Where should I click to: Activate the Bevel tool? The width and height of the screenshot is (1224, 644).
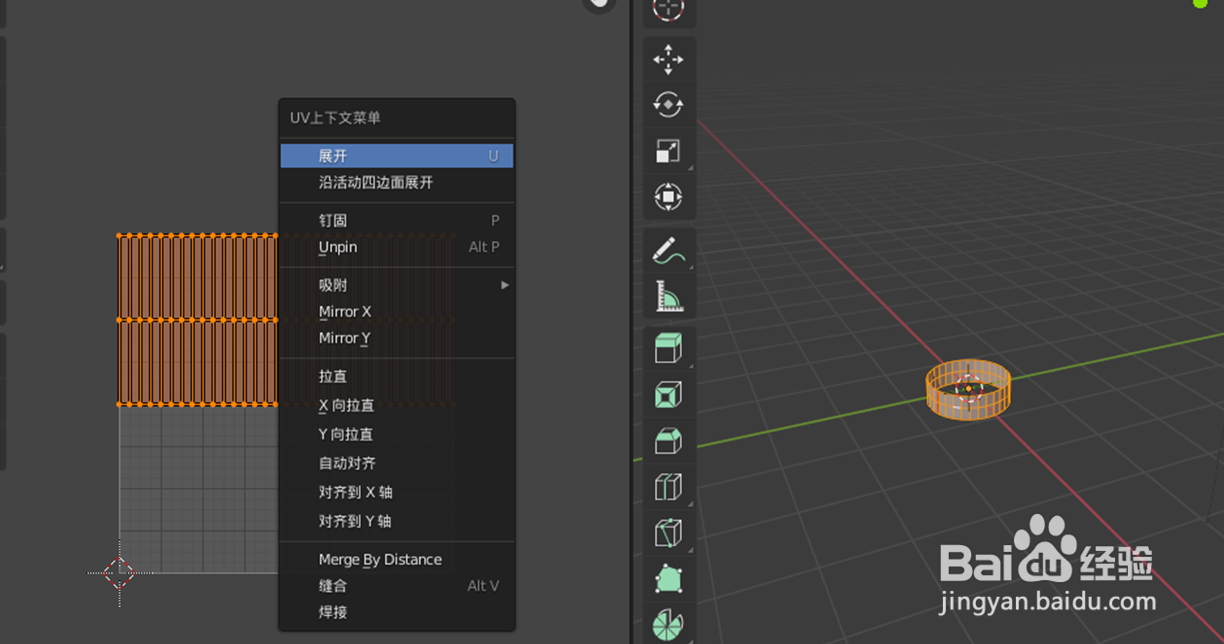(668, 440)
